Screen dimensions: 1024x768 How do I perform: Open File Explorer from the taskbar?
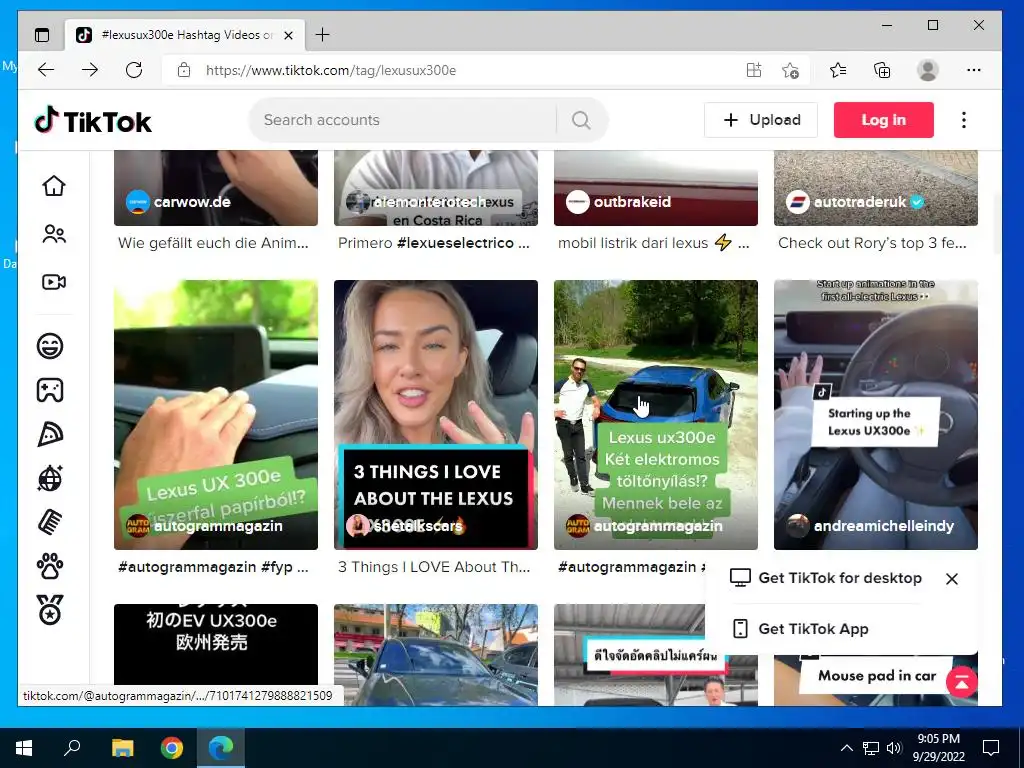click(x=122, y=748)
